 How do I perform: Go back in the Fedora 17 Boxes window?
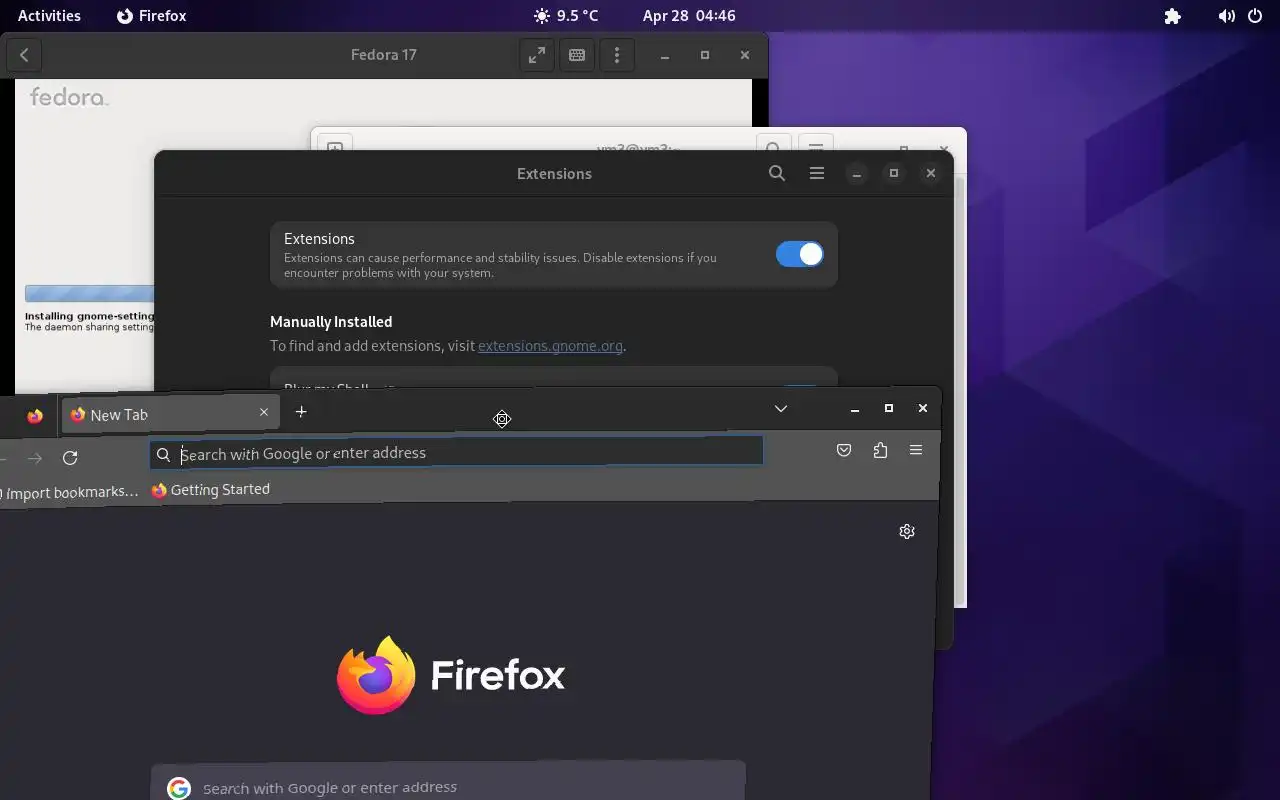(24, 55)
